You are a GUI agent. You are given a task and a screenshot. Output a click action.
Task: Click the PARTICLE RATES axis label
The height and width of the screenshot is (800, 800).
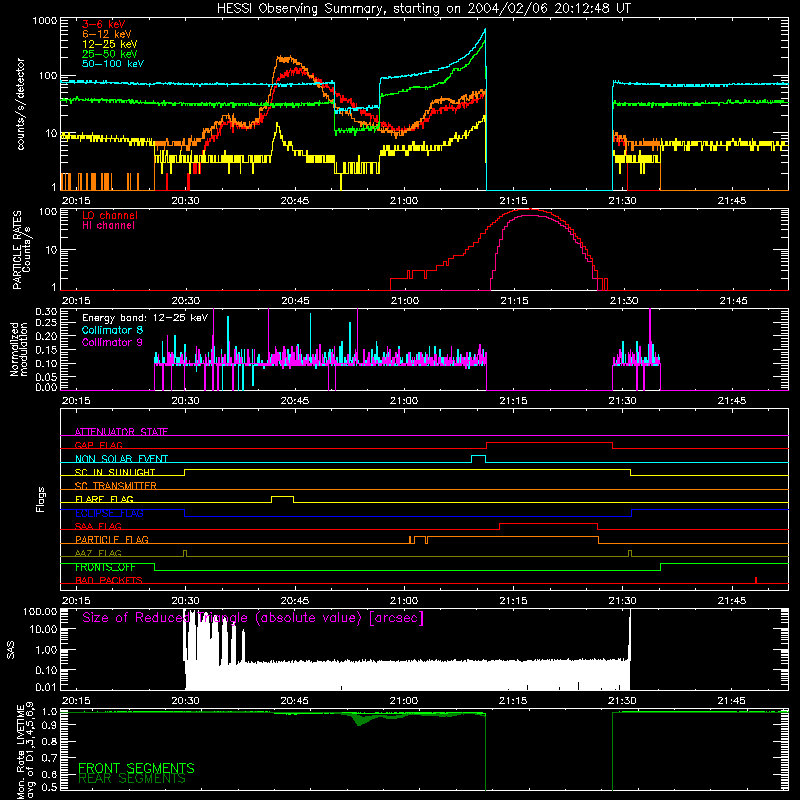21,249
